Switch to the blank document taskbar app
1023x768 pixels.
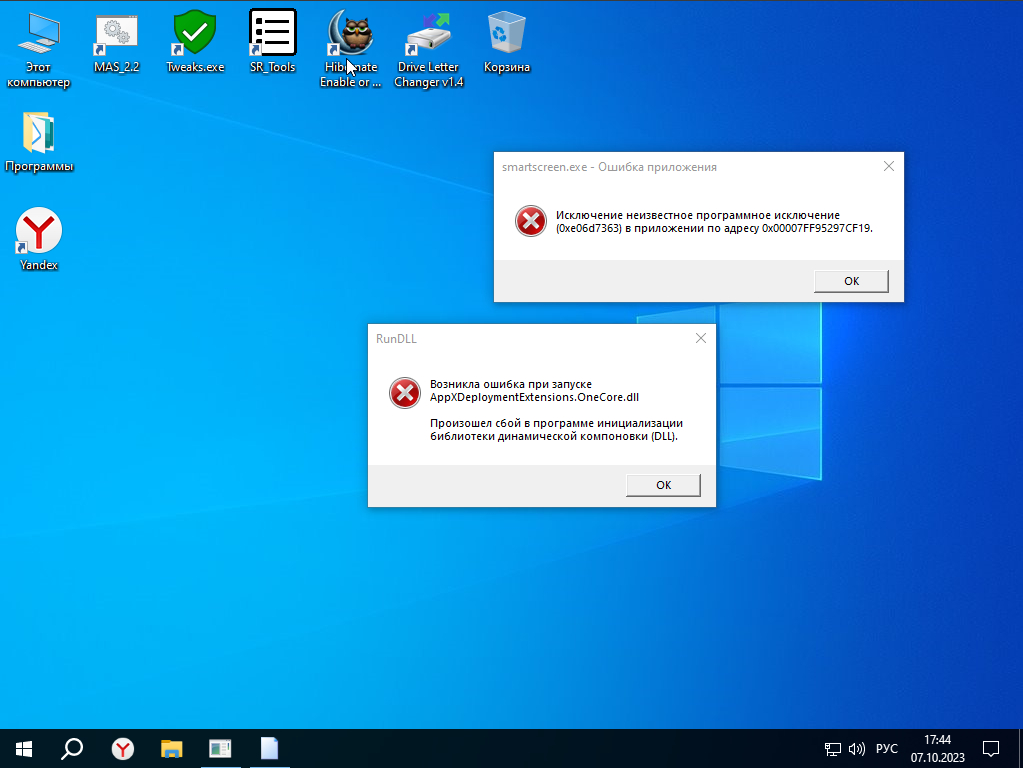click(269, 748)
